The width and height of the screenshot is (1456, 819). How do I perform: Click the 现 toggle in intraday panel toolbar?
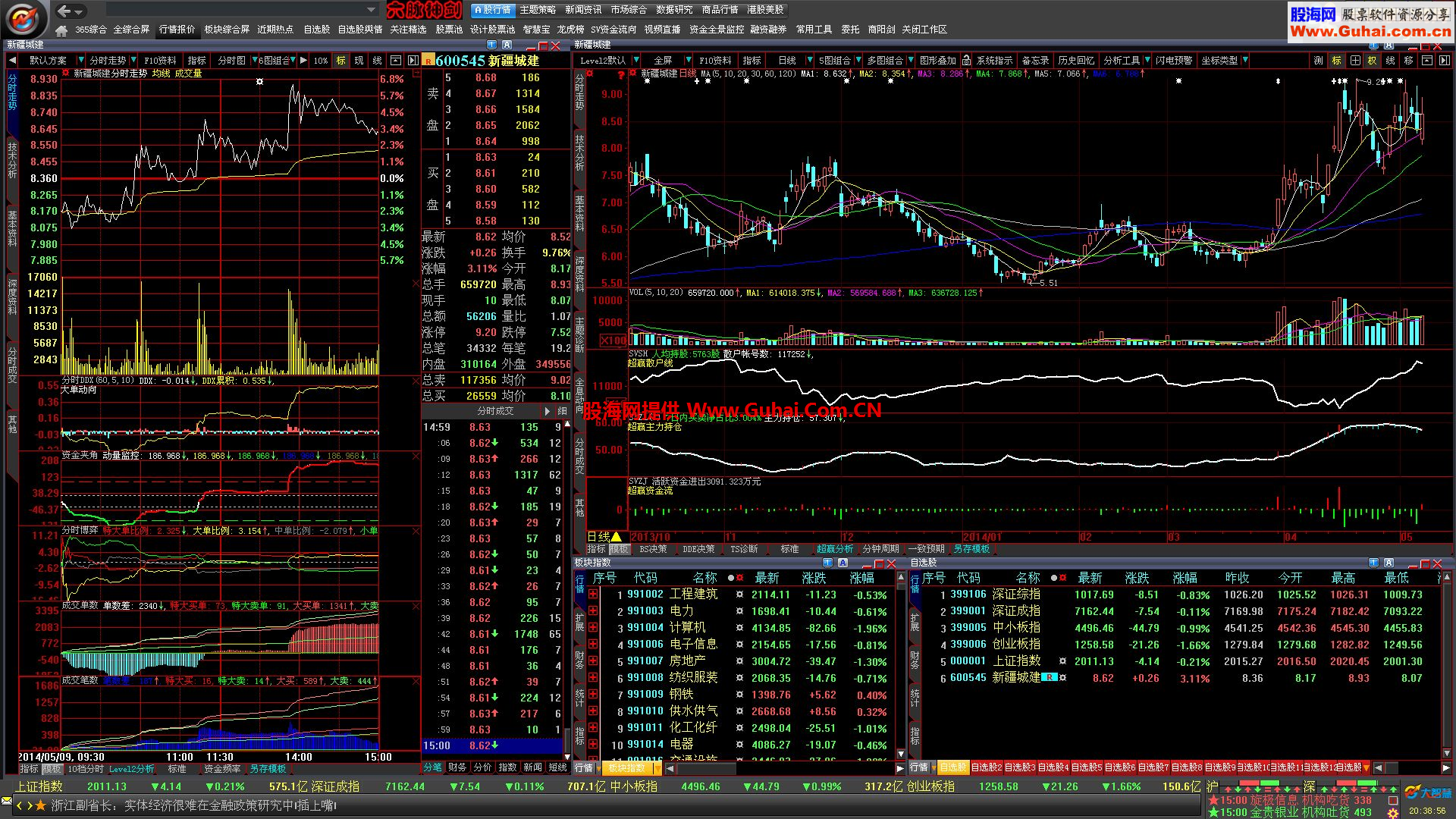359,60
